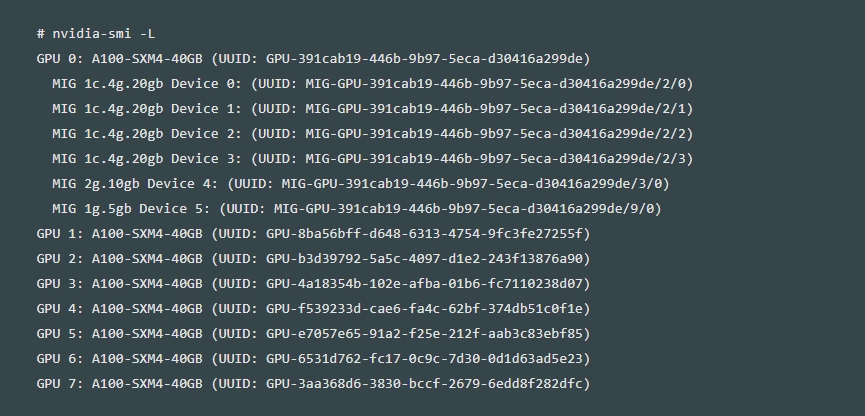
Task: Select the GPU 5 line
Action: coord(313,334)
